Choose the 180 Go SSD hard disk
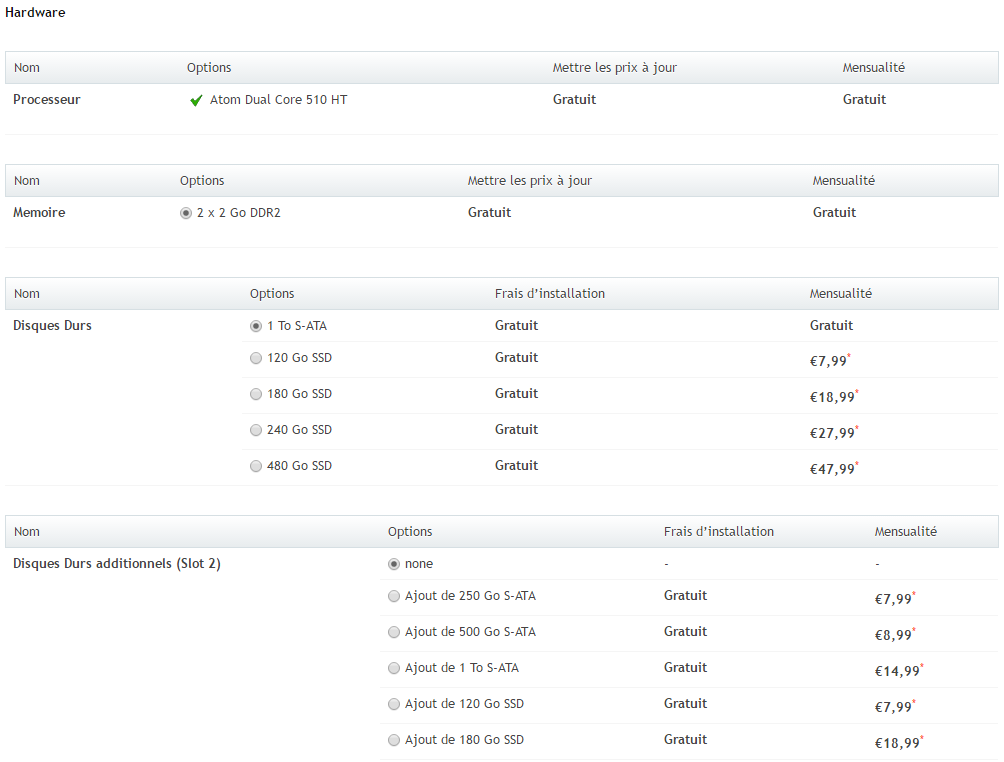Screen dimensions: 1004x762 tap(256, 394)
